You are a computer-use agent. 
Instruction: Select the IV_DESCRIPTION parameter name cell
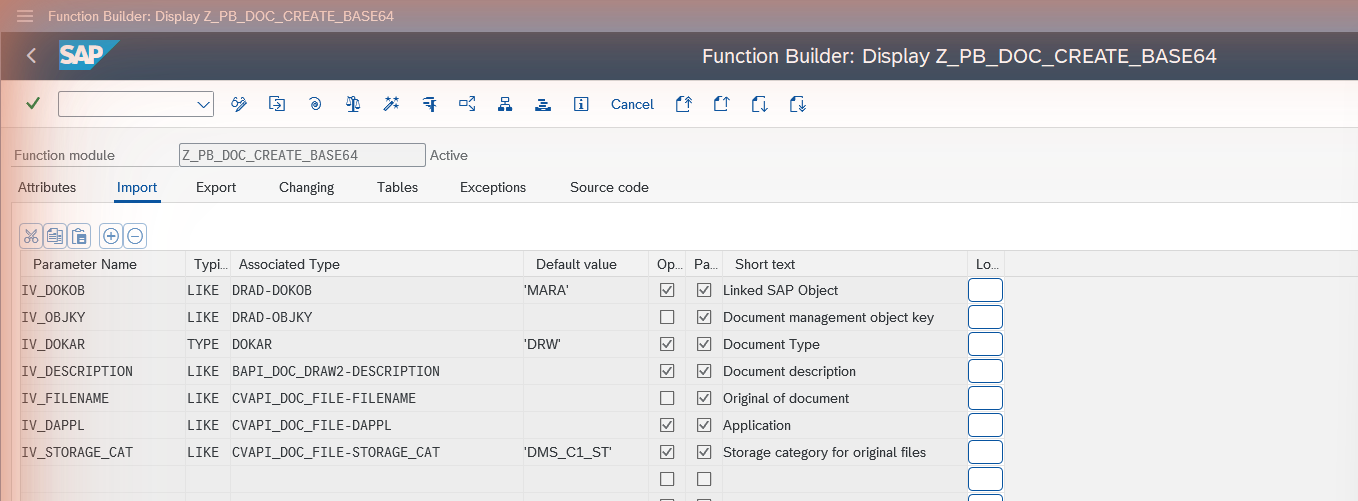click(103, 371)
